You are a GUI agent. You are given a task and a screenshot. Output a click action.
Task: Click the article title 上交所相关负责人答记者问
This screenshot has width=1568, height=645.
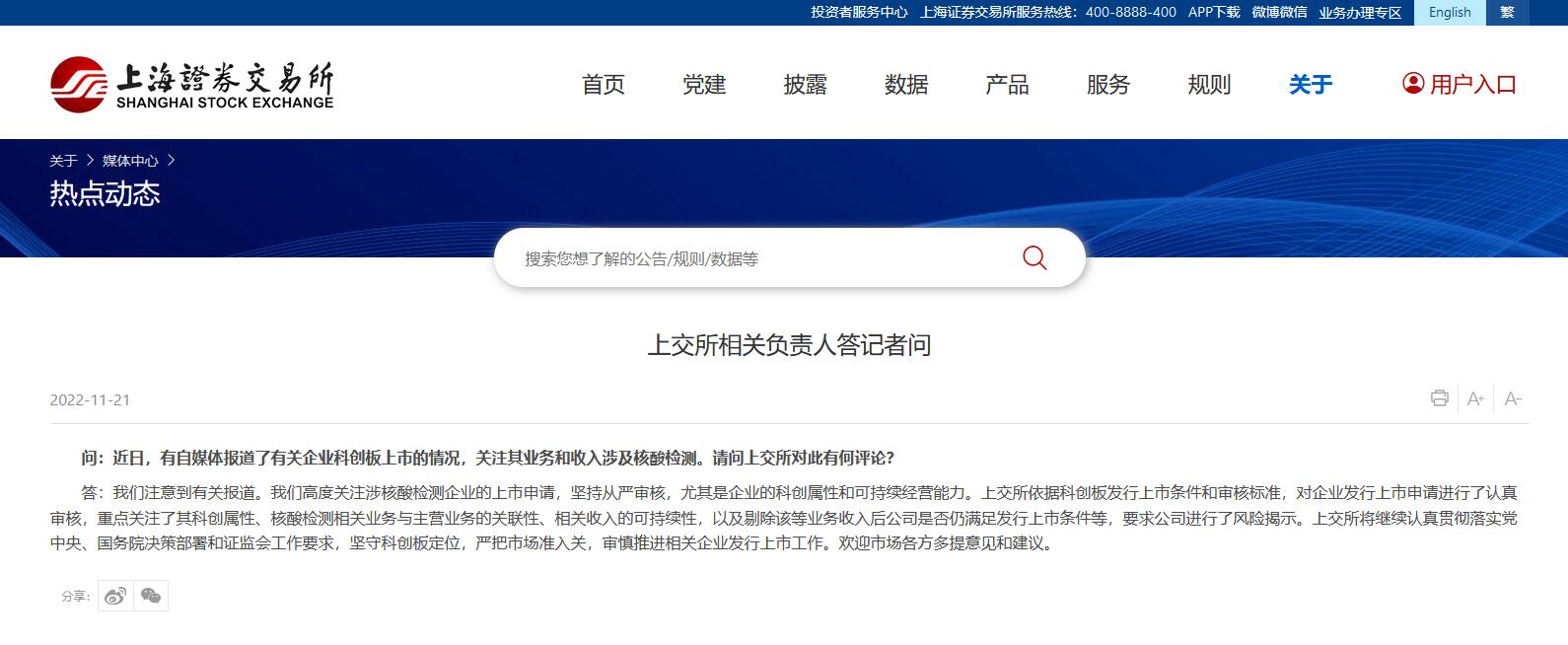pyautogui.click(x=789, y=345)
